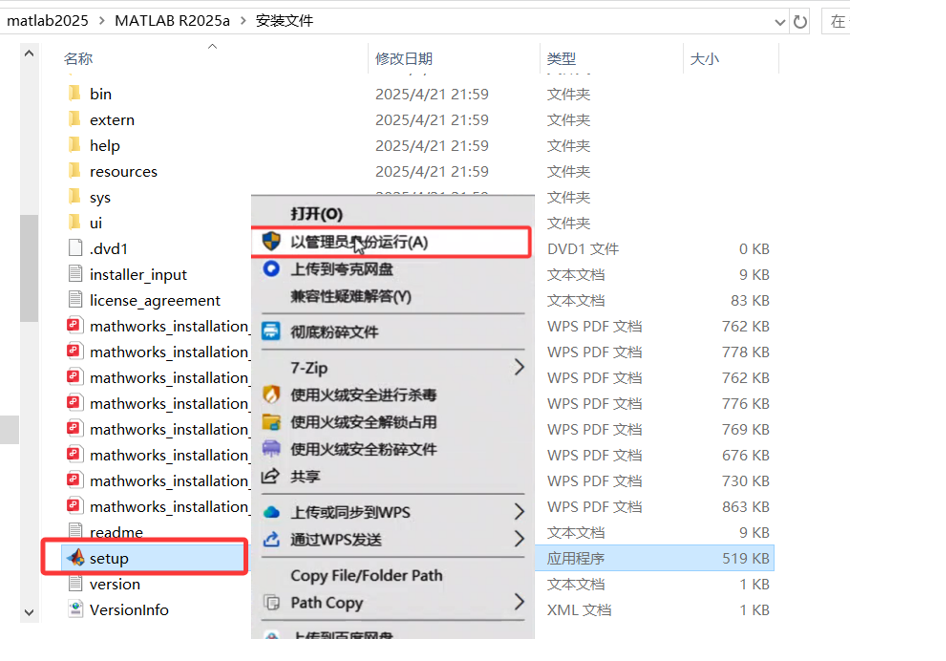Go to MATLAB R2025a in the breadcrumb path
This screenshot has width=946, height=661.
coord(172,21)
